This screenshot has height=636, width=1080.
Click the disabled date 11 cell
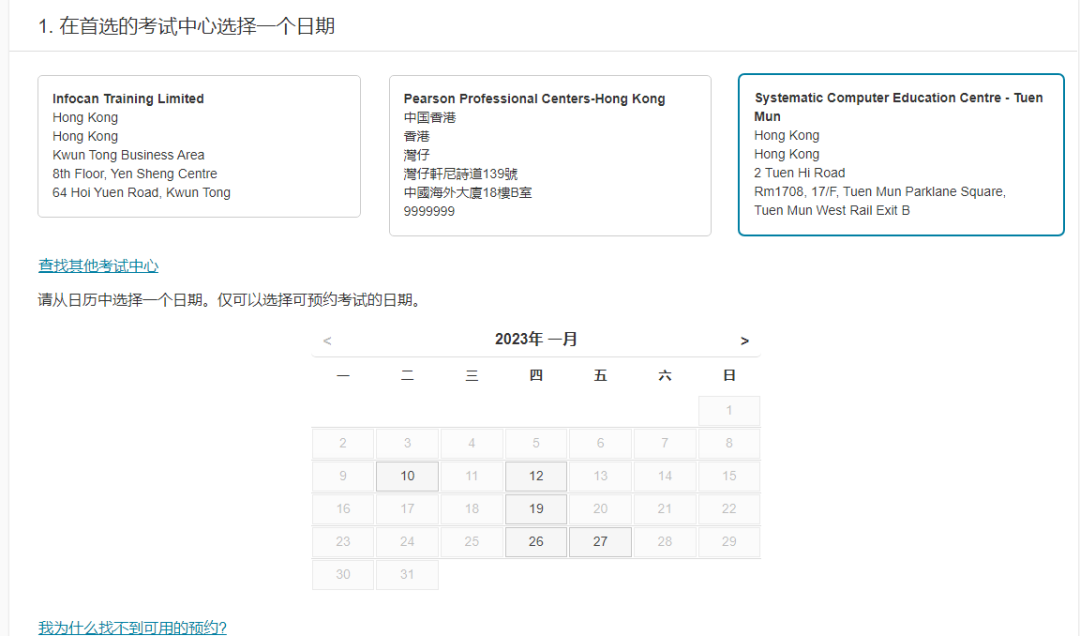tap(472, 476)
